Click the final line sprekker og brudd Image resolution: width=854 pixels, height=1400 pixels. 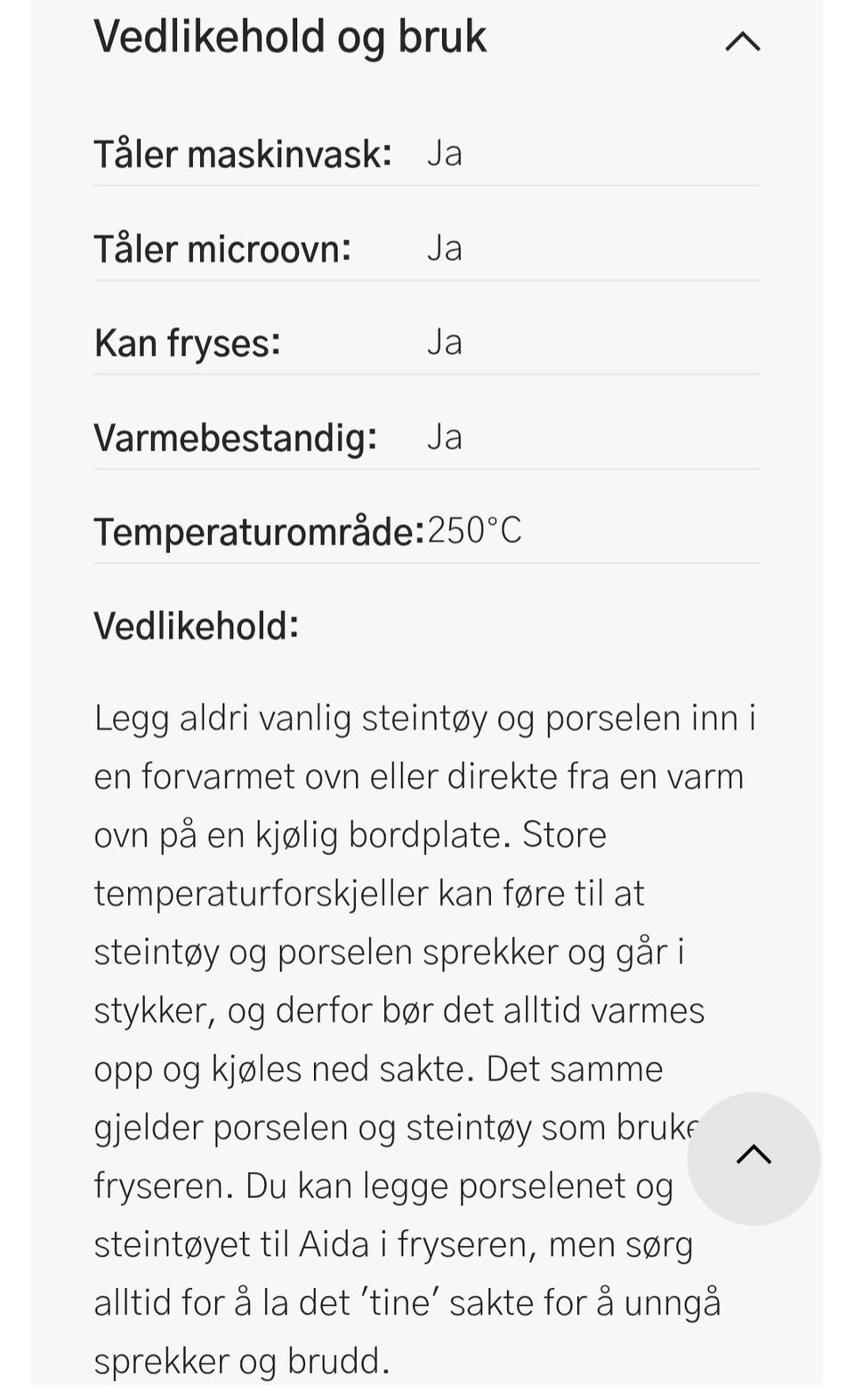(x=242, y=1362)
